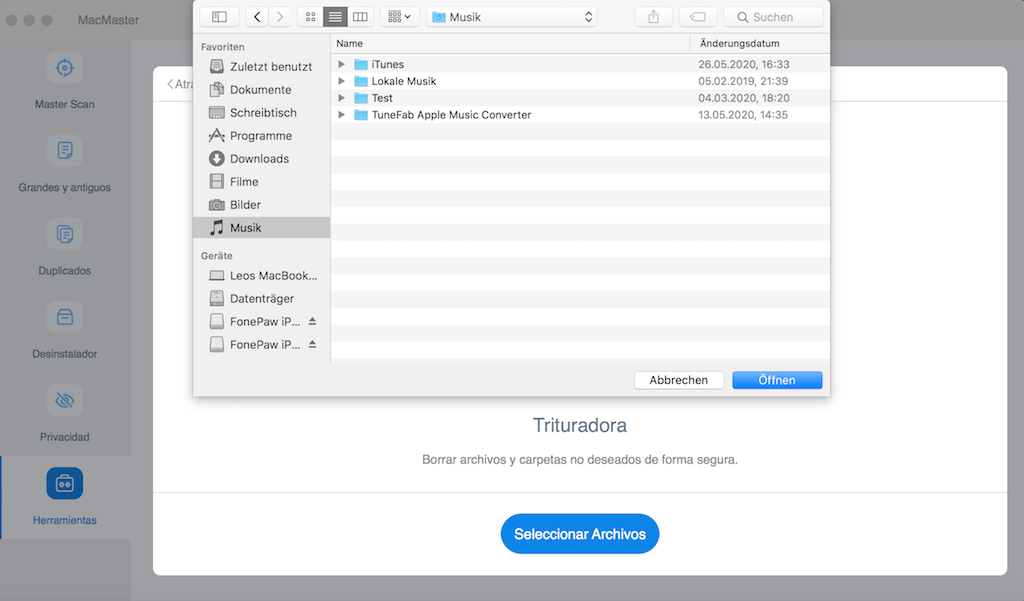Viewport: 1024px width, 601px height.
Task: Select Schreibtisch in sidebar
Action: coord(261,112)
